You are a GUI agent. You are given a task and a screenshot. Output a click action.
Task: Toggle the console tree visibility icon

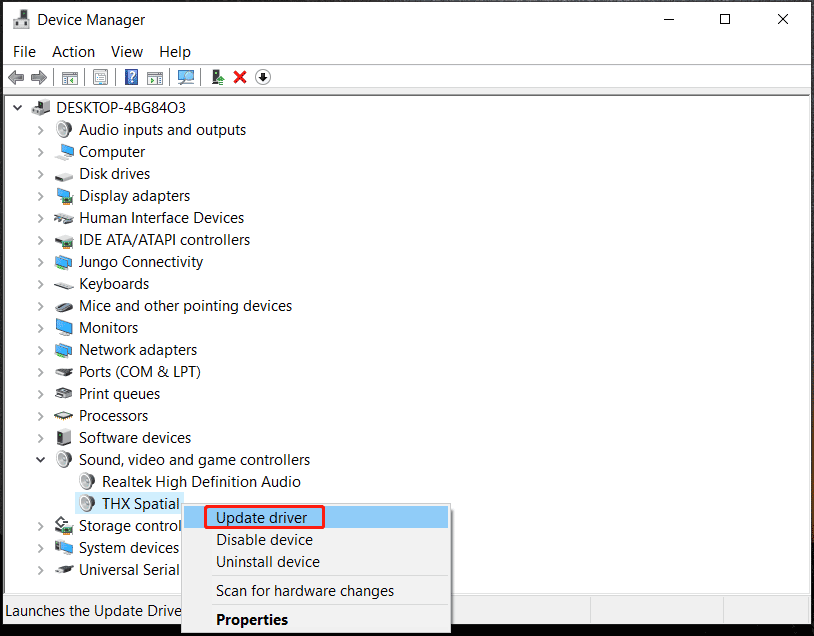pyautogui.click(x=69, y=77)
